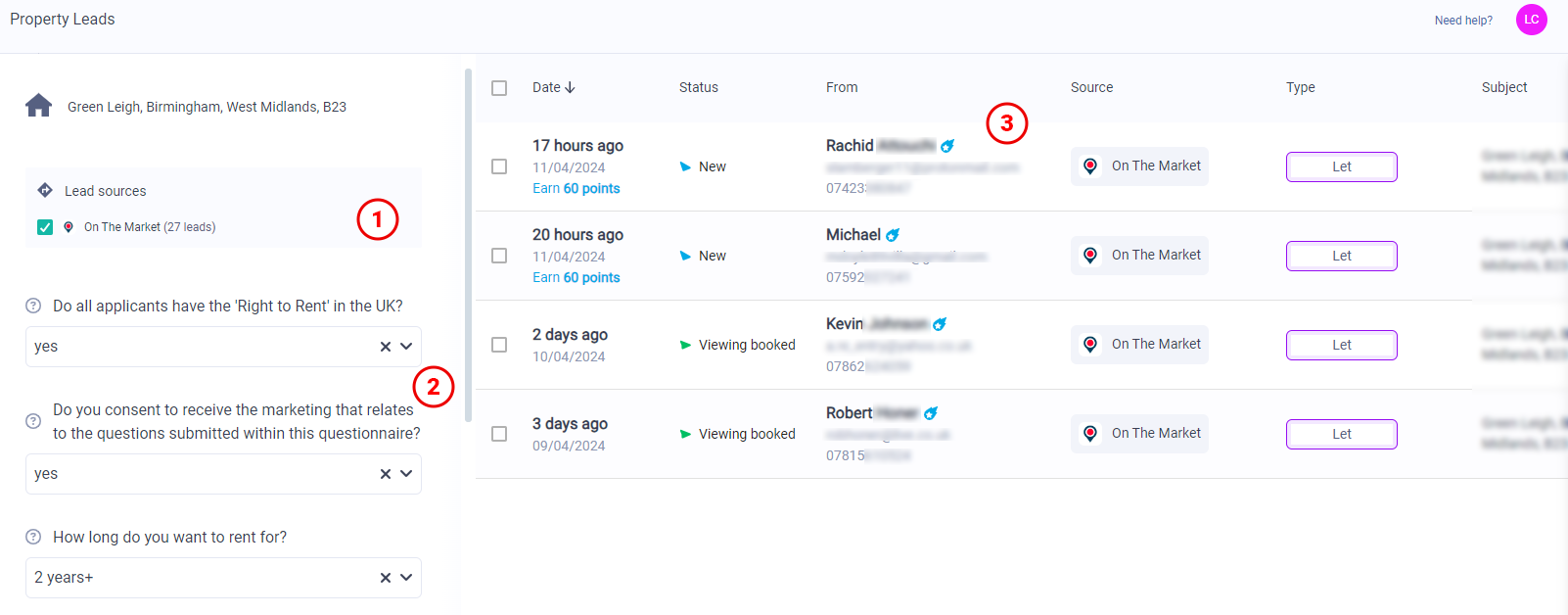Tick the select-all checkbox in table header
Screen dimensions: 1568x615
click(x=499, y=88)
